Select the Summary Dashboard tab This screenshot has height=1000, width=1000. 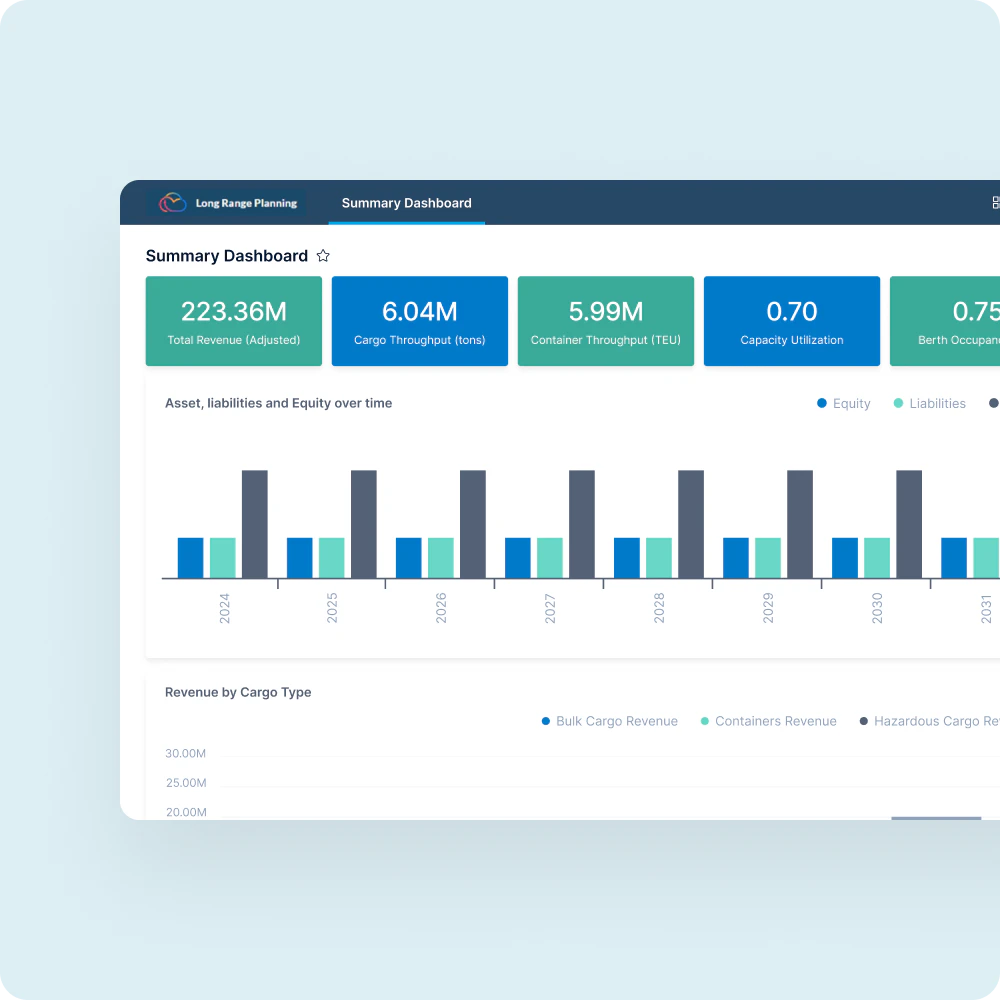point(406,203)
